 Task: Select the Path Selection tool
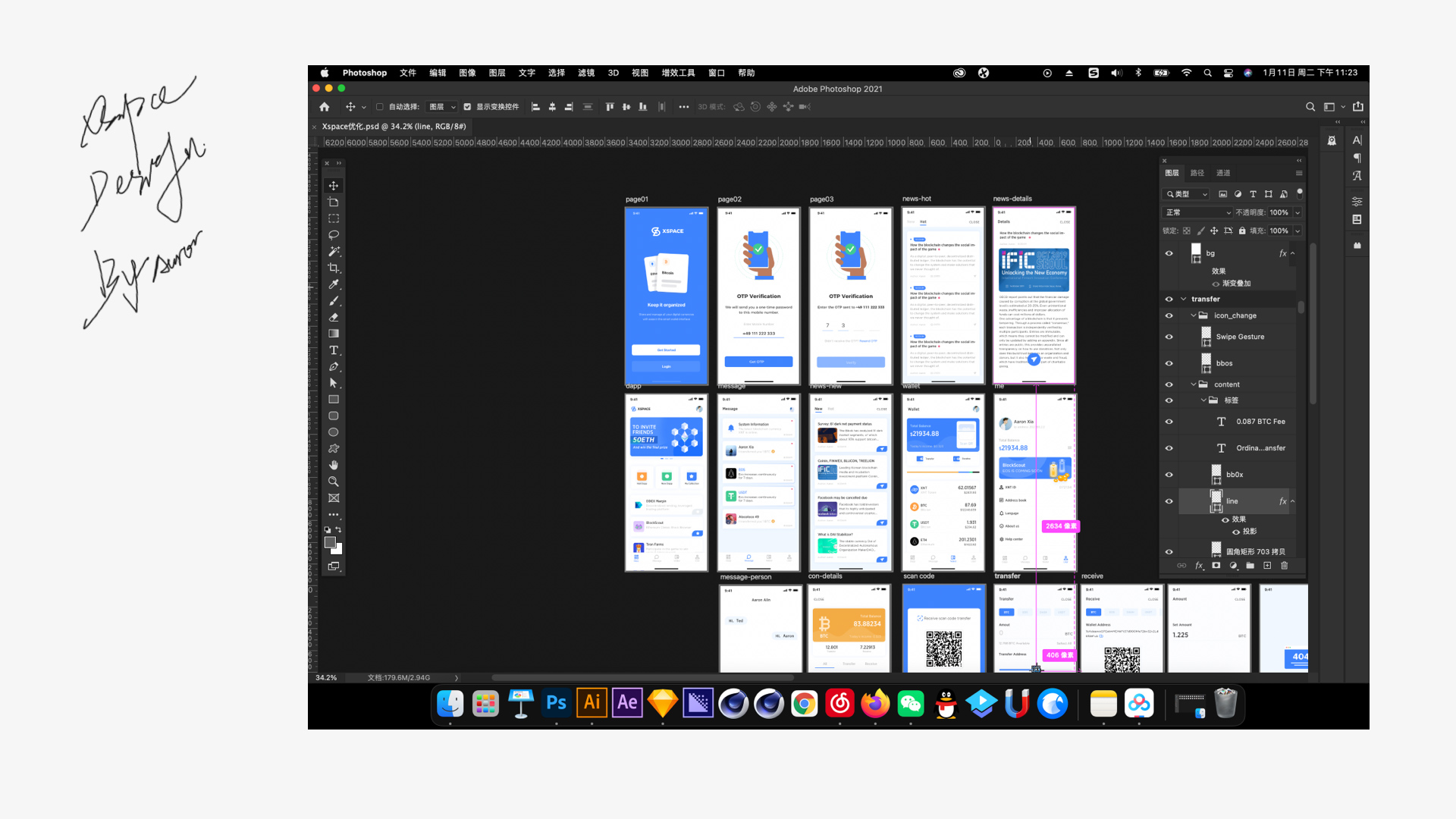333,383
